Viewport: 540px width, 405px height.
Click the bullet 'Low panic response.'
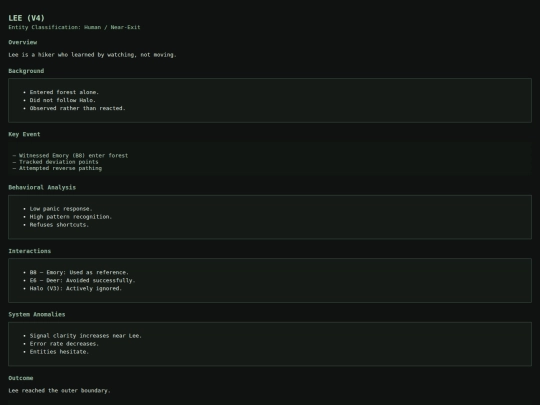click(61, 209)
